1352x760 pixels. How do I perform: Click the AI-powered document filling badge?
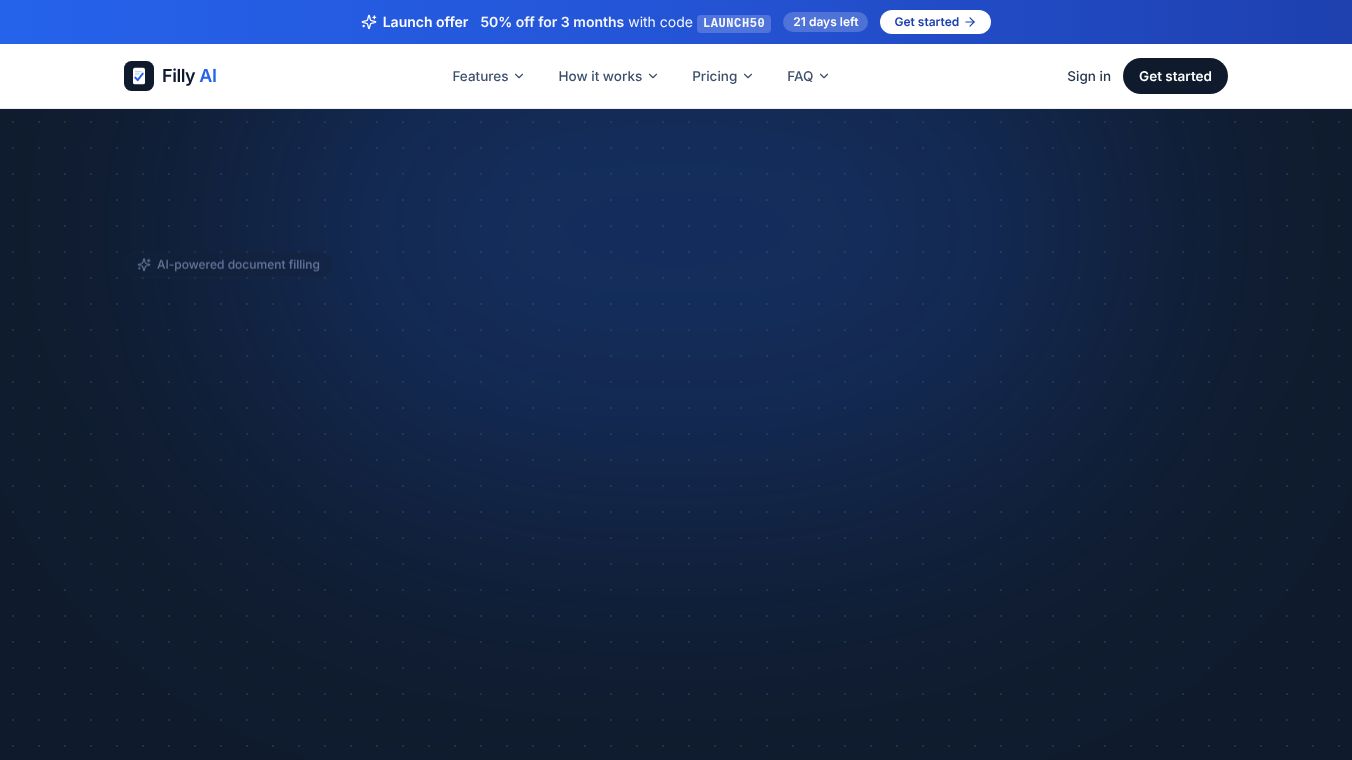coord(229,265)
